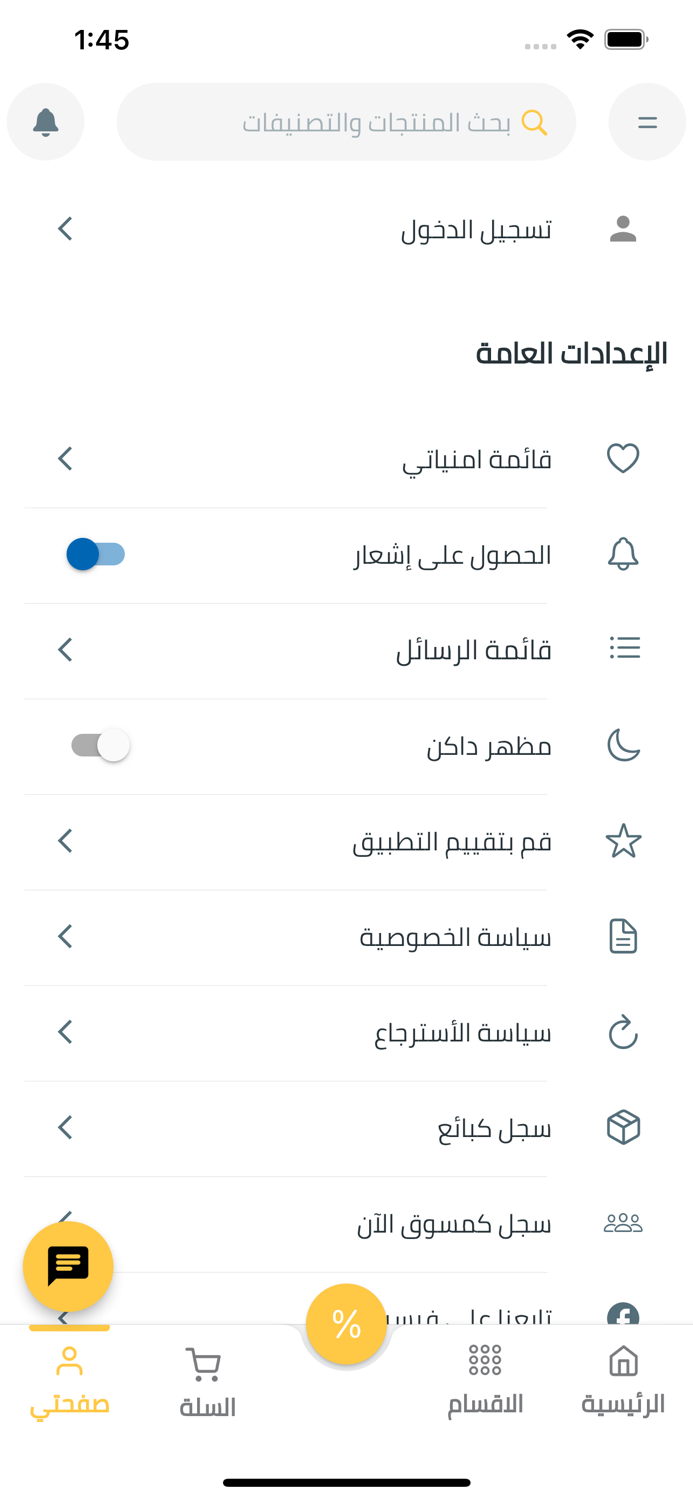Tap the seller history package icon

tap(622, 1126)
